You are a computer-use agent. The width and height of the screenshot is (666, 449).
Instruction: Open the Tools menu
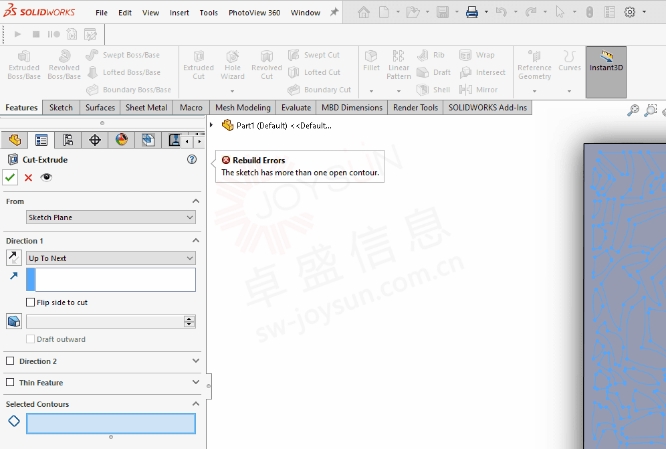209,13
